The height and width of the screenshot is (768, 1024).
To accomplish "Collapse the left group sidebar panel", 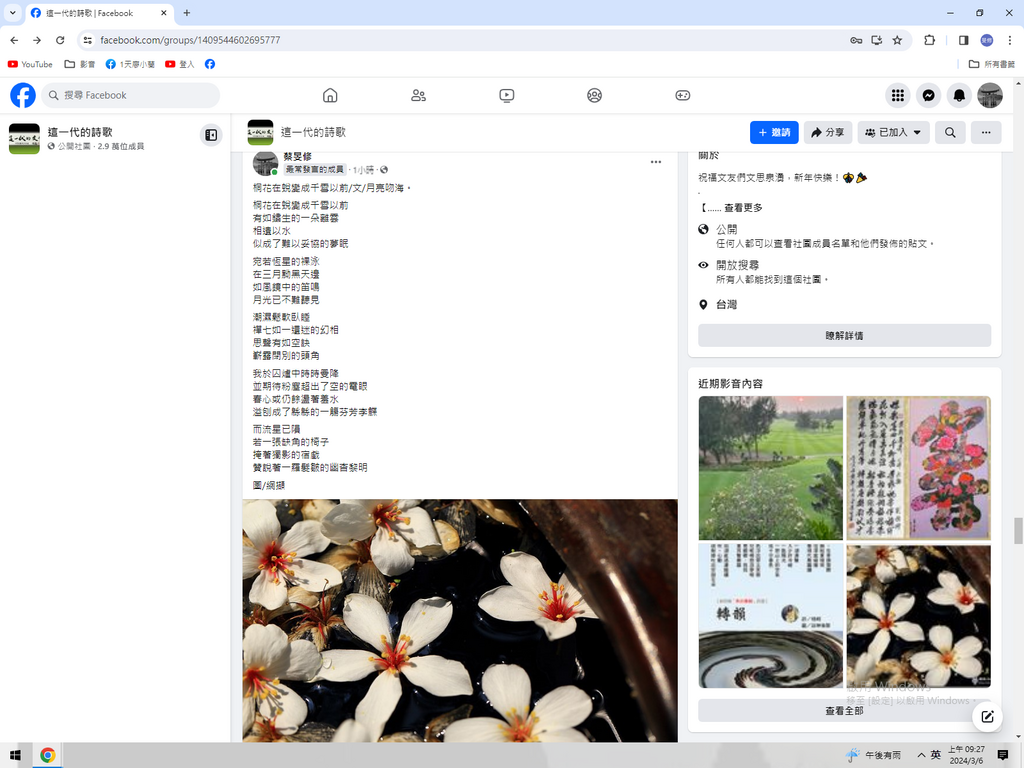I will (211, 135).
